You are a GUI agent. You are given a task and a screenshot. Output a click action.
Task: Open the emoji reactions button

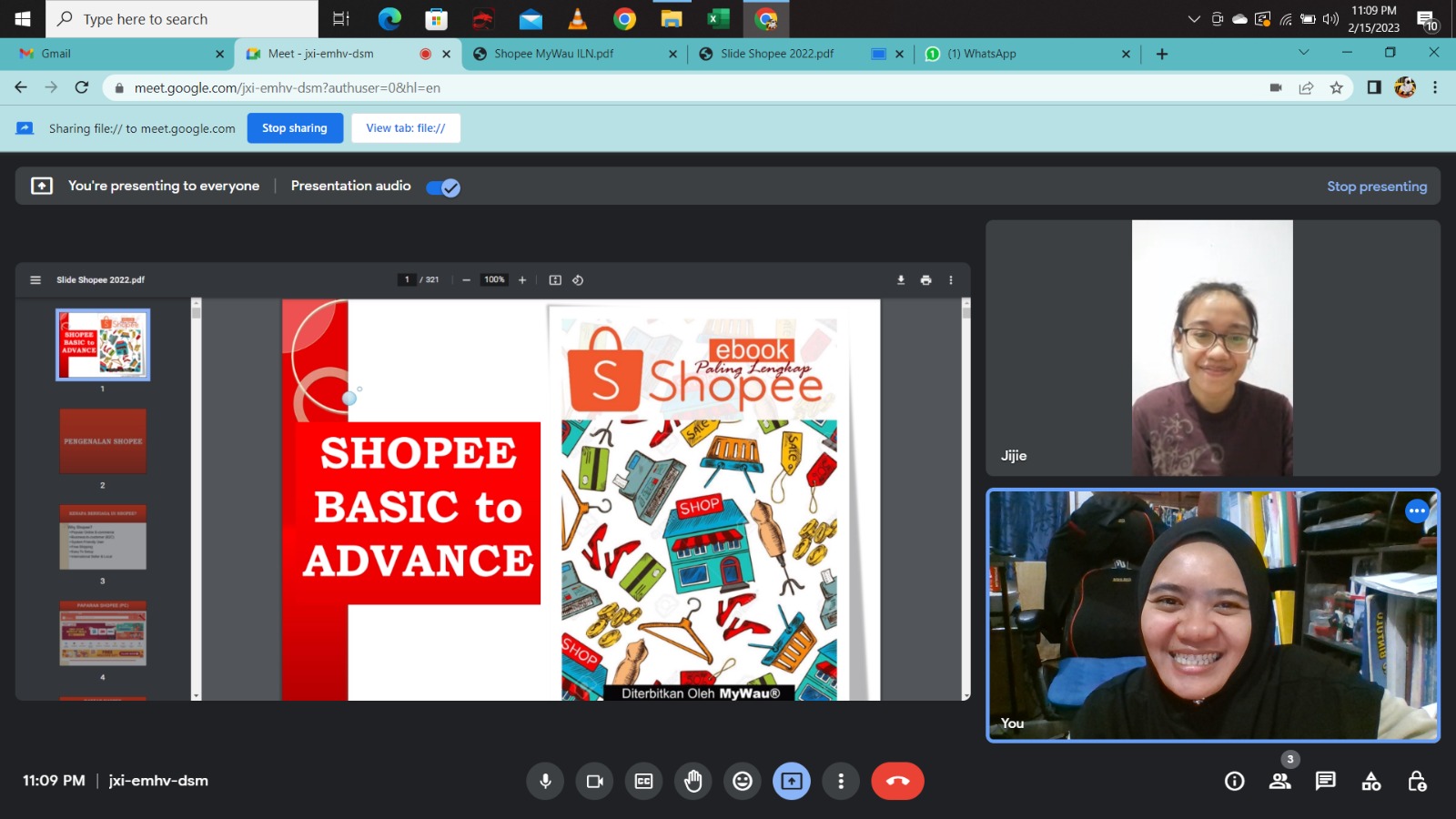point(743,781)
